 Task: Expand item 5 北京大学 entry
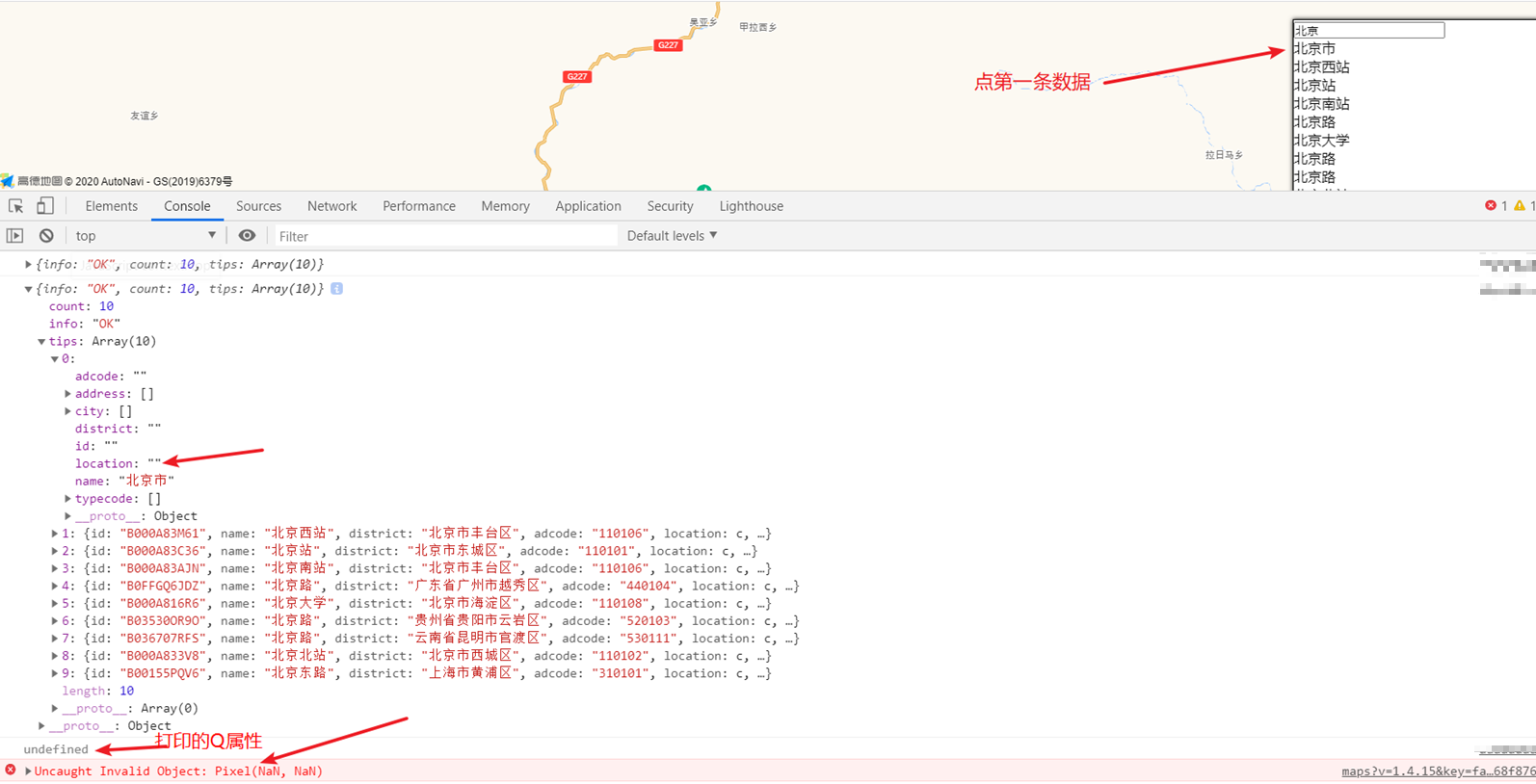tap(55, 604)
